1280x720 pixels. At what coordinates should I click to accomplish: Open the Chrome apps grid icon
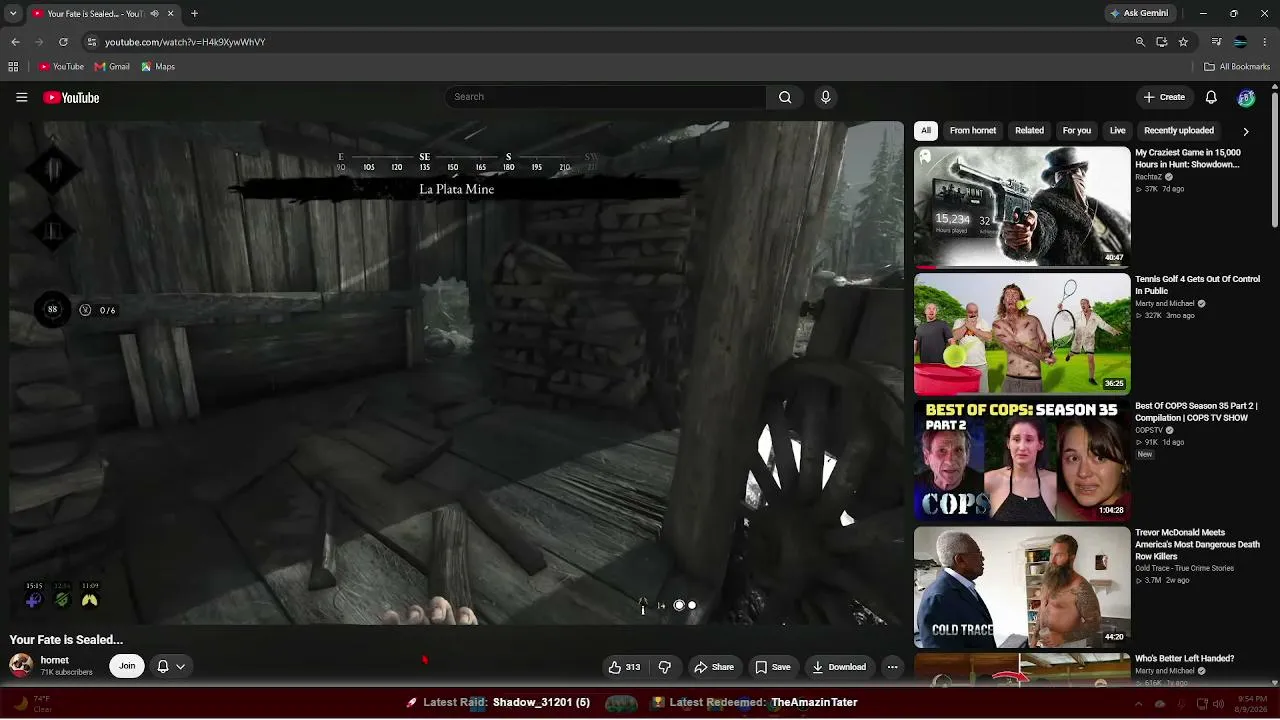13,67
